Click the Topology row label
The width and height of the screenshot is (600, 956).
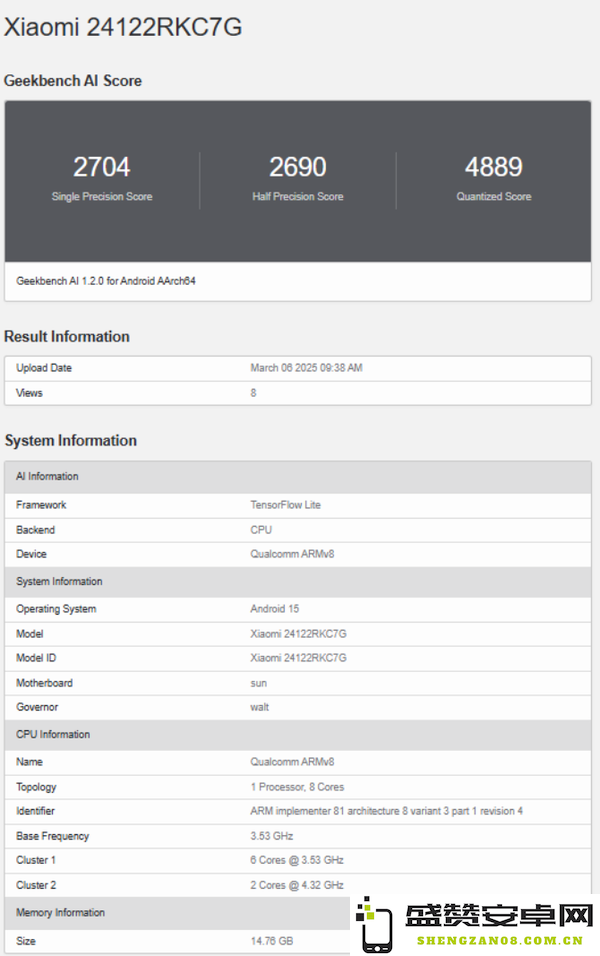click(x=36, y=787)
